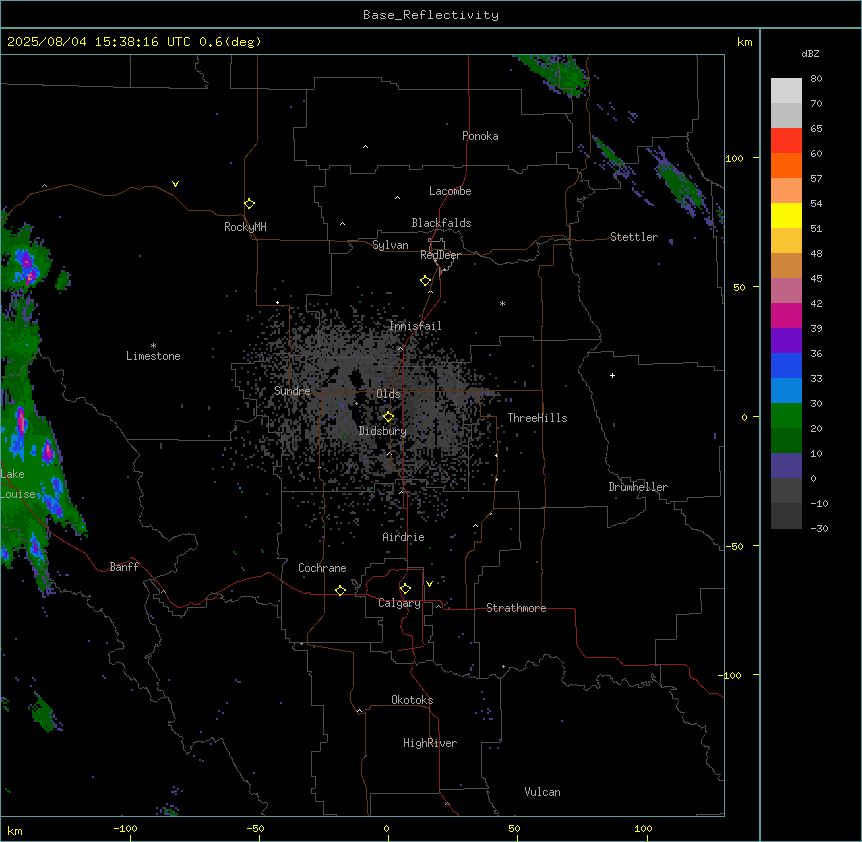
Task: Click the yellow V marker right of the Calgary diamond
Action: click(429, 584)
